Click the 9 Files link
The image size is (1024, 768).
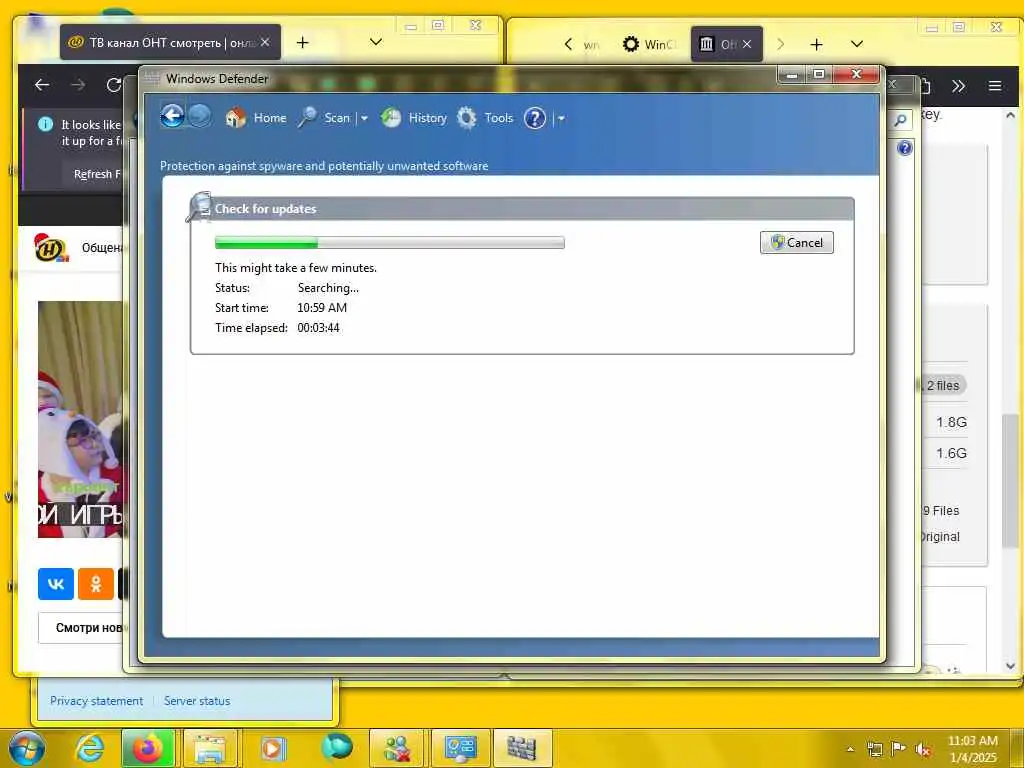click(941, 511)
